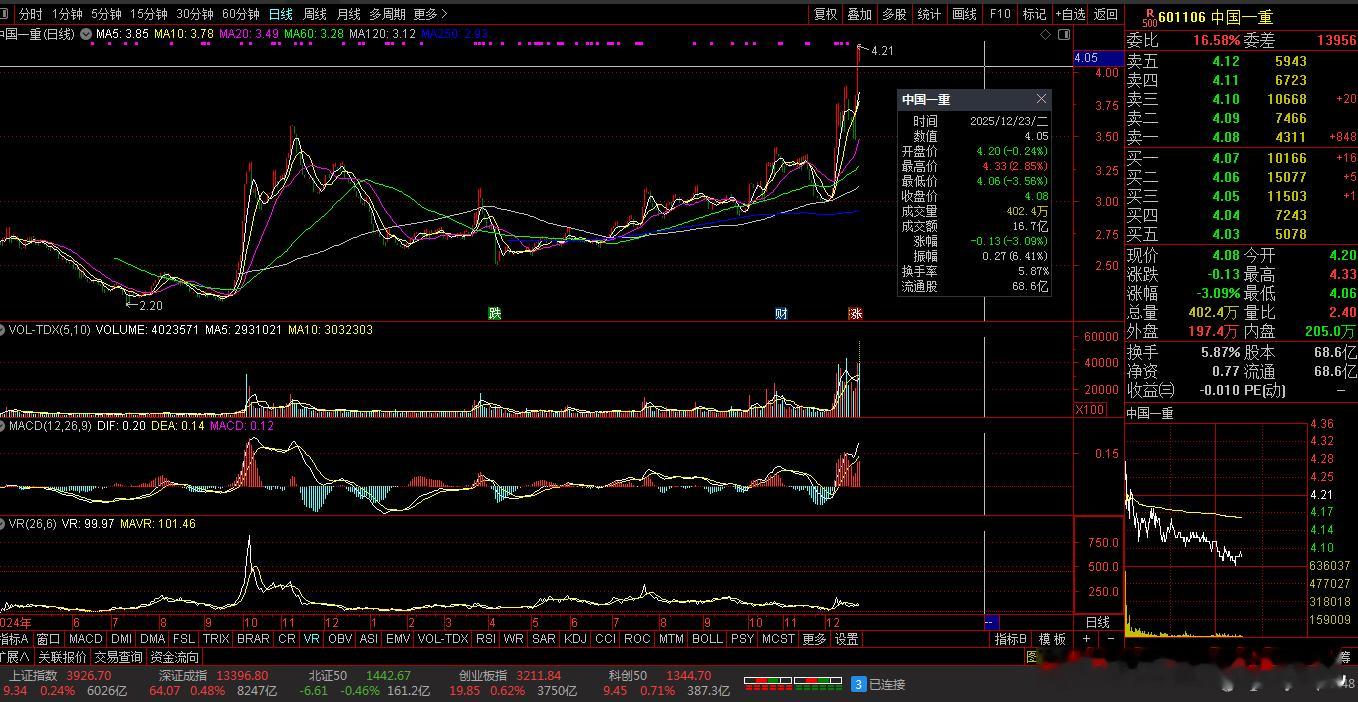The height and width of the screenshot is (702, 1358).
Task: Enable 多股 multi-stock view
Action: (x=894, y=14)
